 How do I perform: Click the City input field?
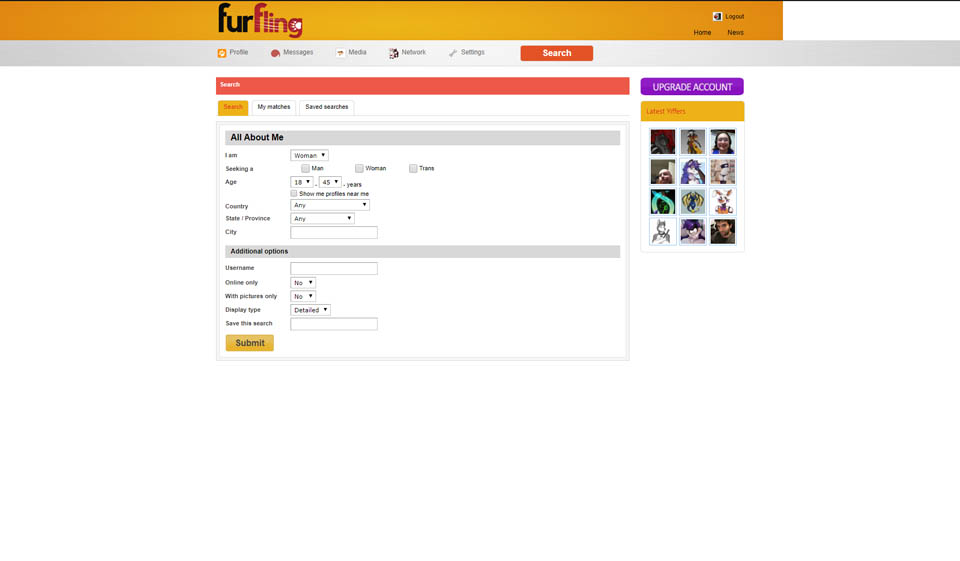click(x=334, y=232)
